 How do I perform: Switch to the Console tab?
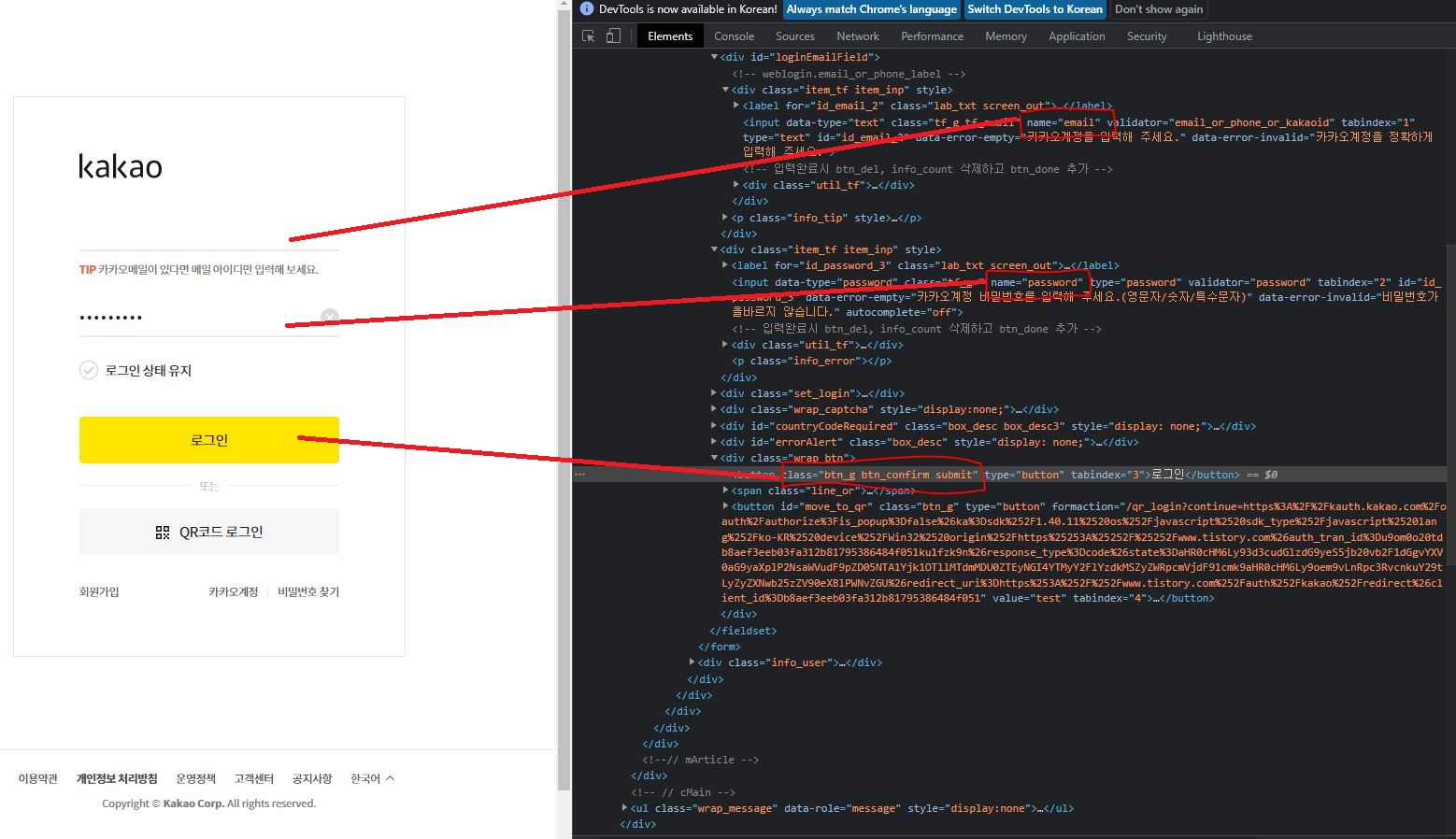coord(734,36)
